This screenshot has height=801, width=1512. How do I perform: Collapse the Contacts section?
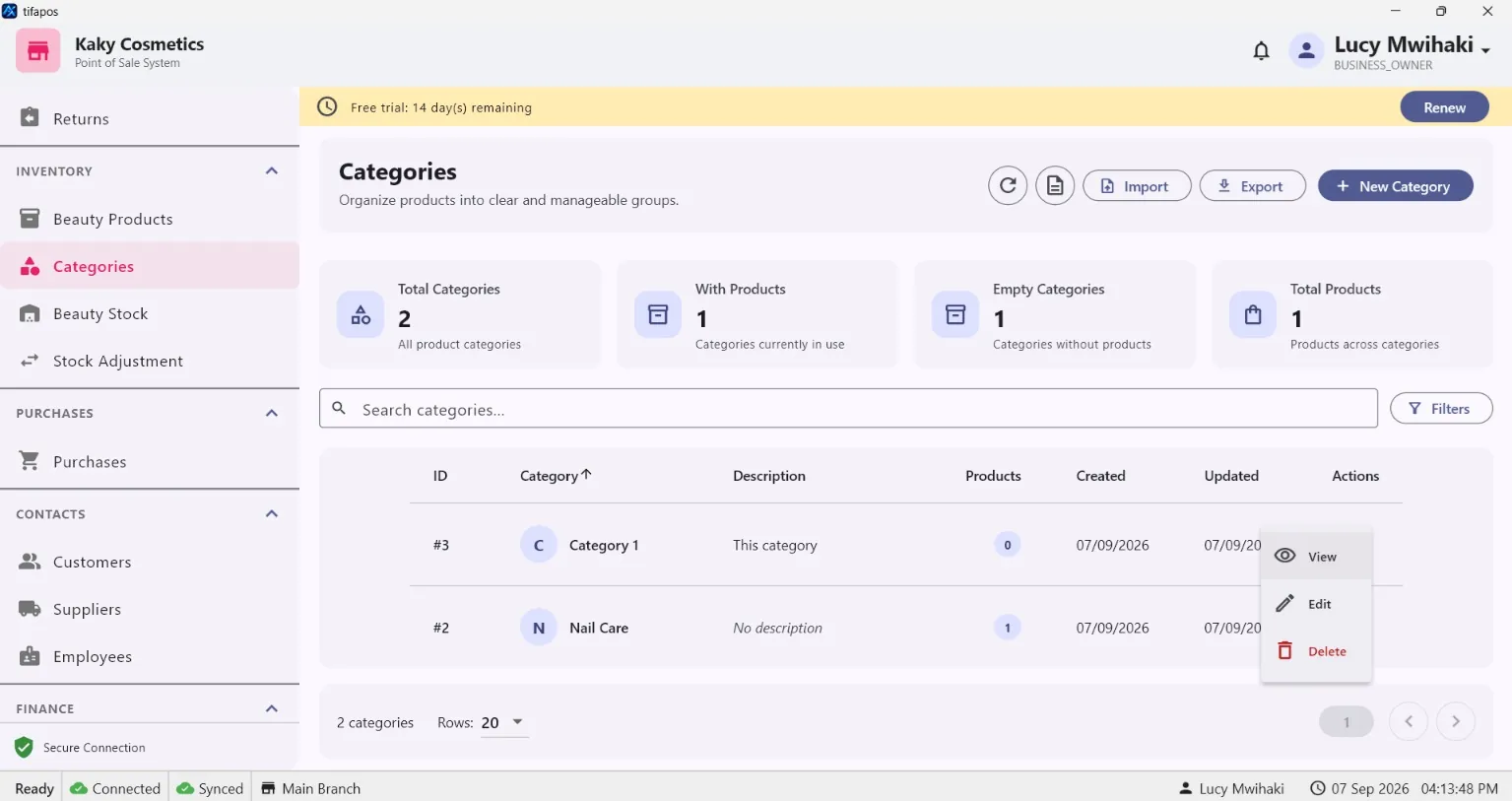[x=272, y=513]
